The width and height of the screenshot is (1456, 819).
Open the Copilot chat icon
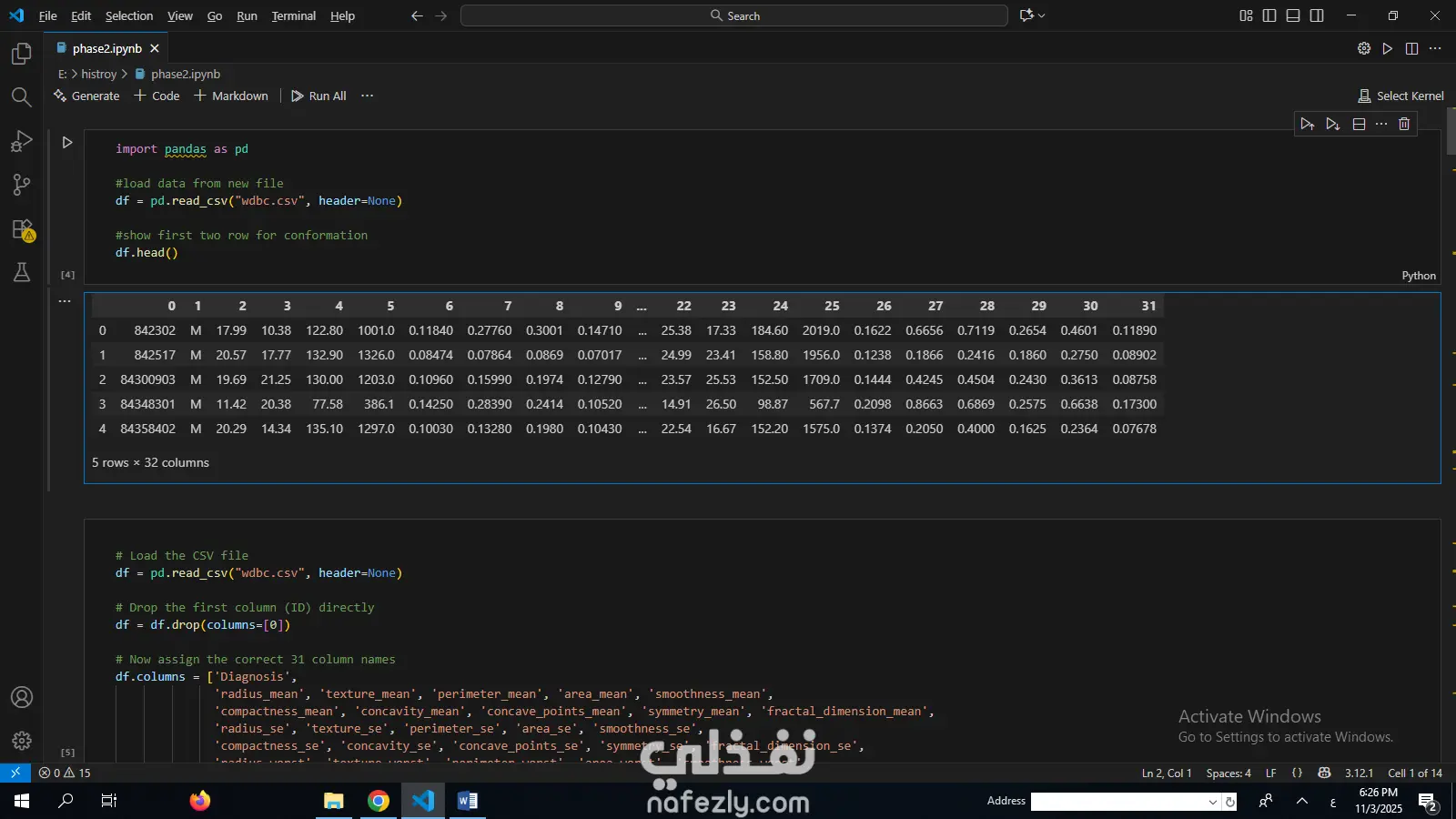(x=1027, y=15)
